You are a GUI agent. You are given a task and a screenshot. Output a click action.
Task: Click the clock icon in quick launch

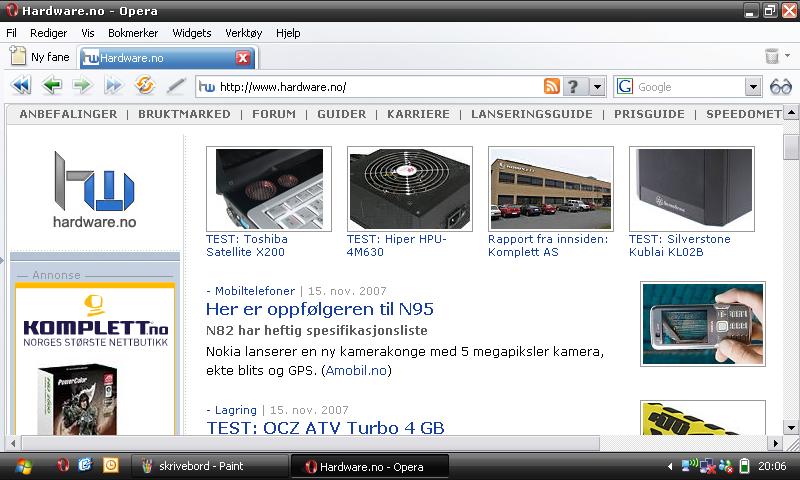[110, 465]
